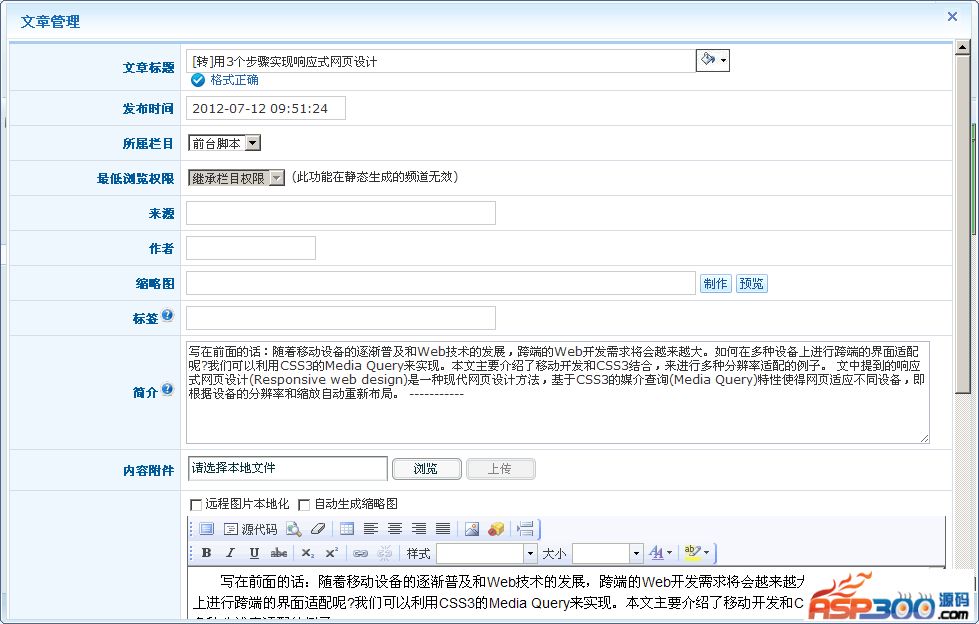Apply subscript formatting

click(308, 553)
